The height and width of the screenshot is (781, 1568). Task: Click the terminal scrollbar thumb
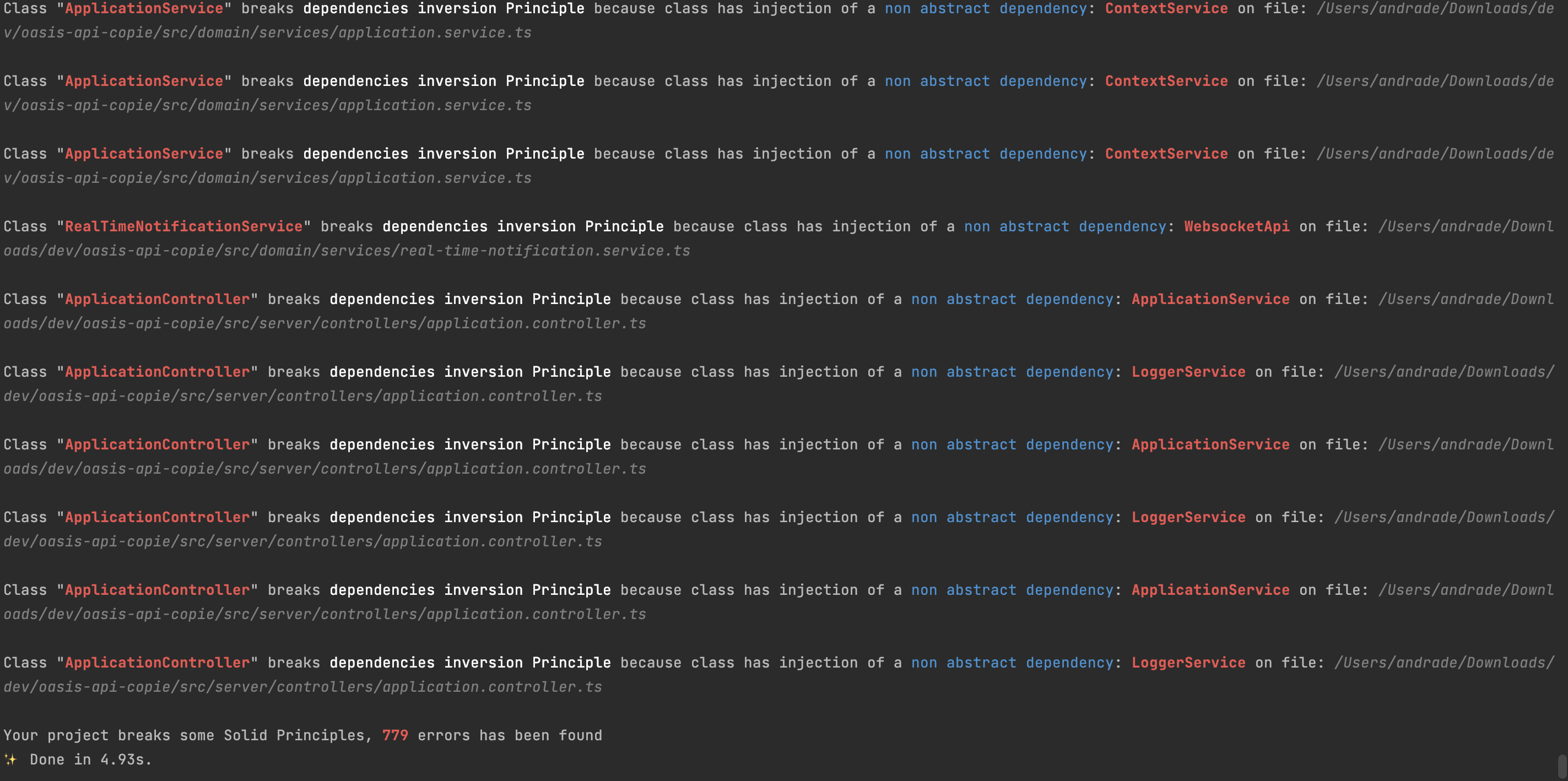(1562, 767)
